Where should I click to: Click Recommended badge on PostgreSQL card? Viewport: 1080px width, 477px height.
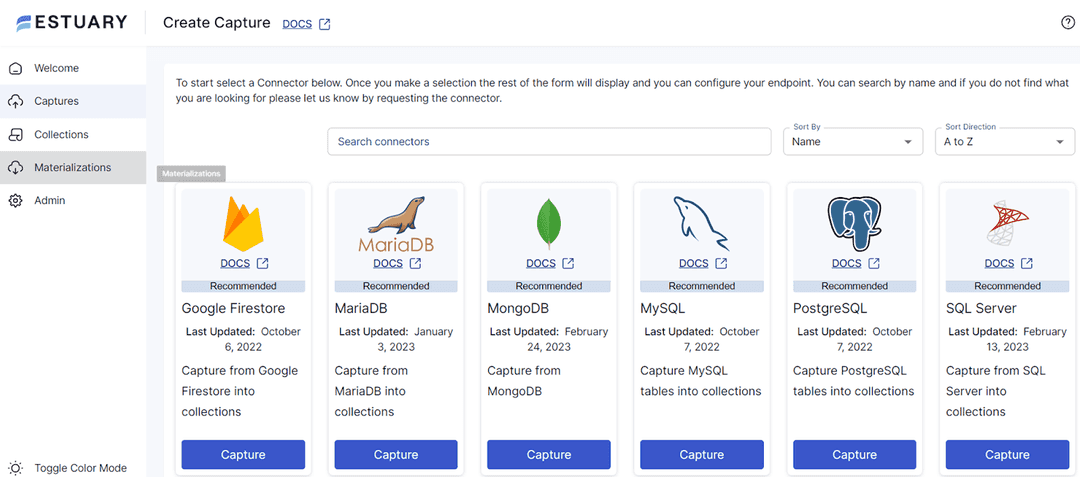[855, 286]
